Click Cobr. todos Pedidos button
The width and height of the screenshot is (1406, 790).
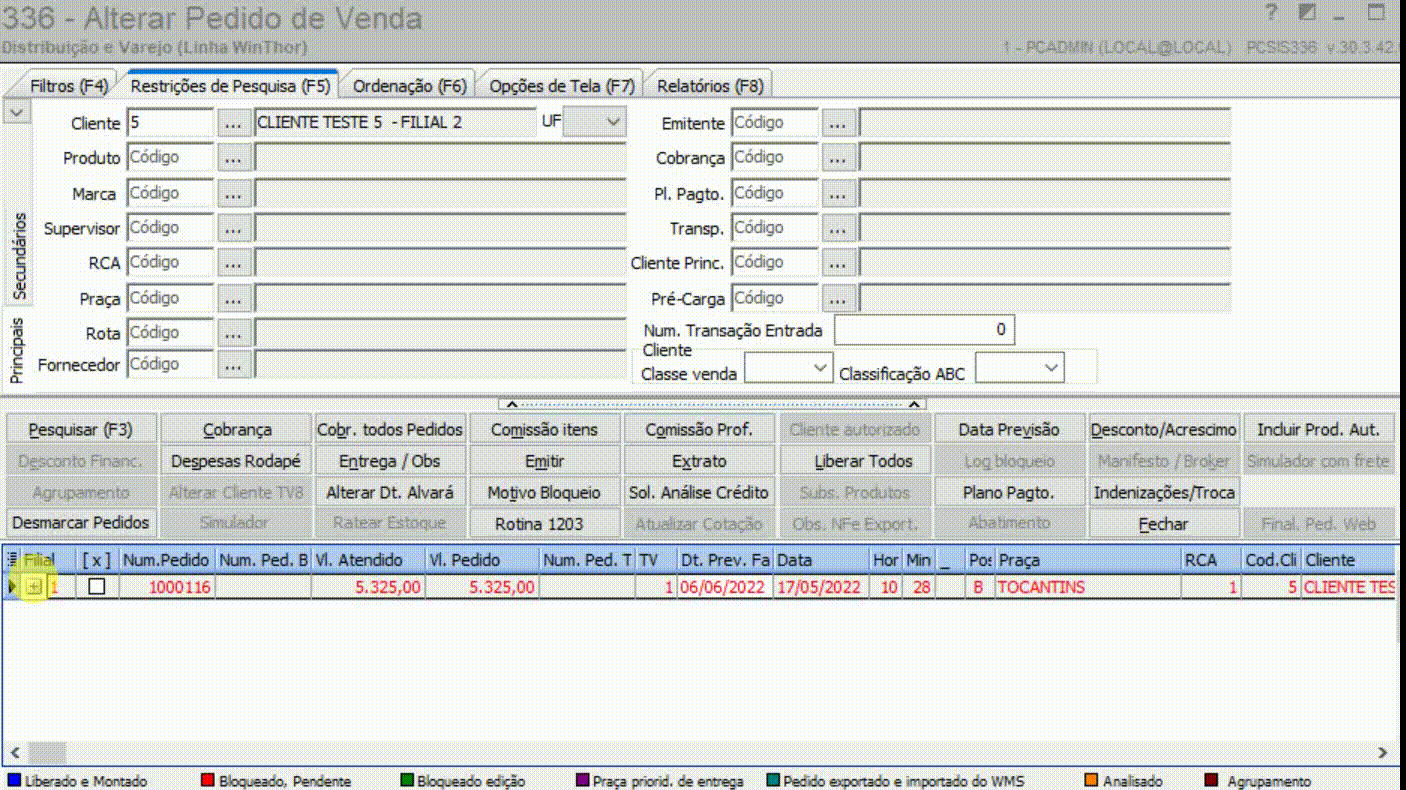pyautogui.click(x=390, y=430)
